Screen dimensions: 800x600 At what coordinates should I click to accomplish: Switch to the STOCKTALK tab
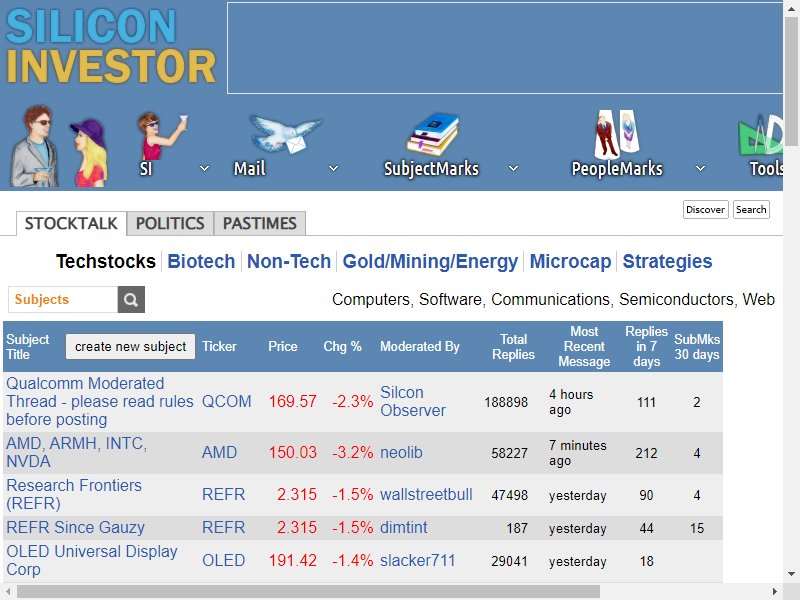pos(71,223)
